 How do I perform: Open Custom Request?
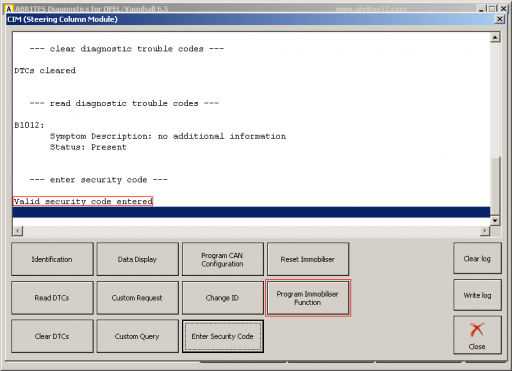137,298
